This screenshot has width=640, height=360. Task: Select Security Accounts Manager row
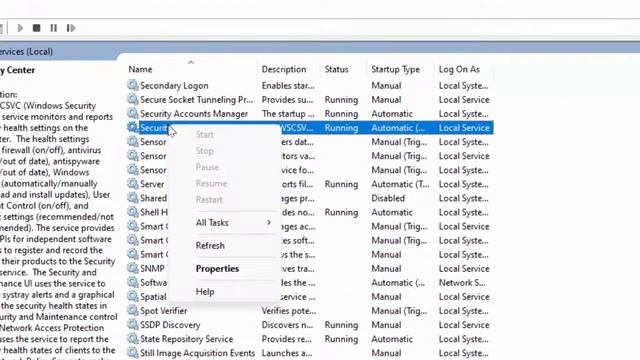(194, 113)
